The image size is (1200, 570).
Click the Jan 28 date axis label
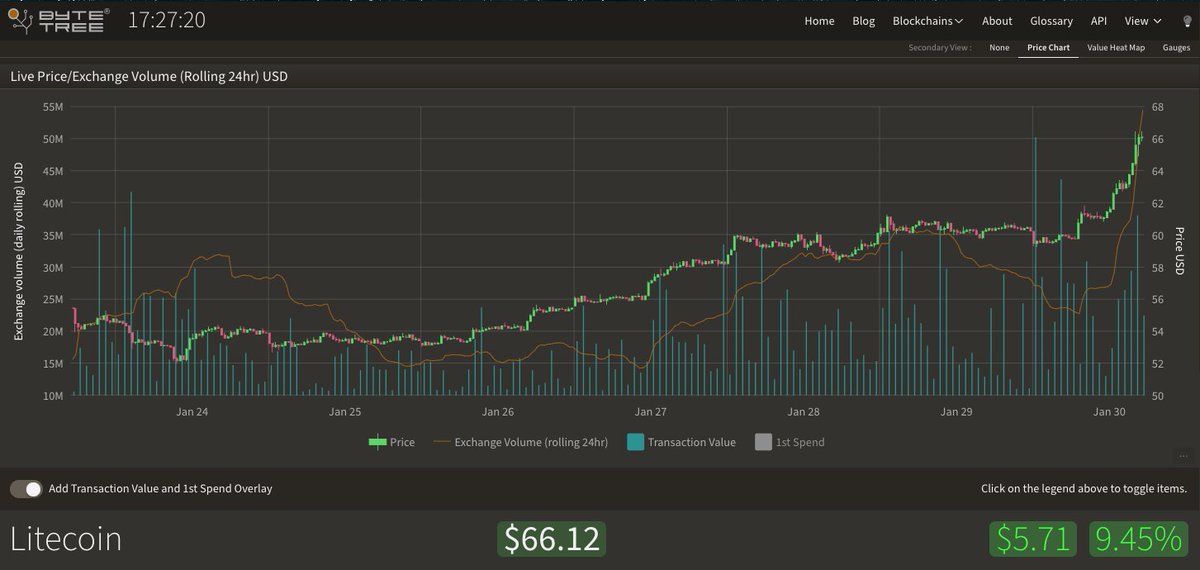804,411
